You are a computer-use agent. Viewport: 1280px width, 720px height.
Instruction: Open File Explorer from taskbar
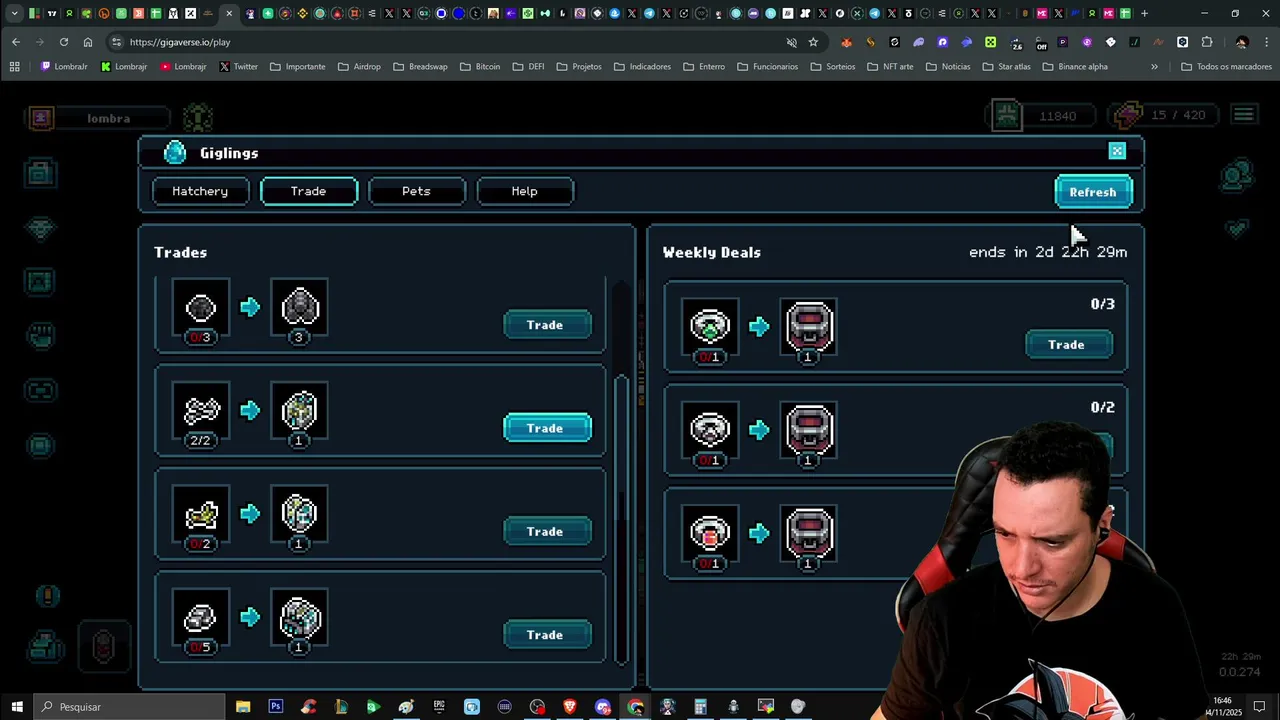pos(243,707)
